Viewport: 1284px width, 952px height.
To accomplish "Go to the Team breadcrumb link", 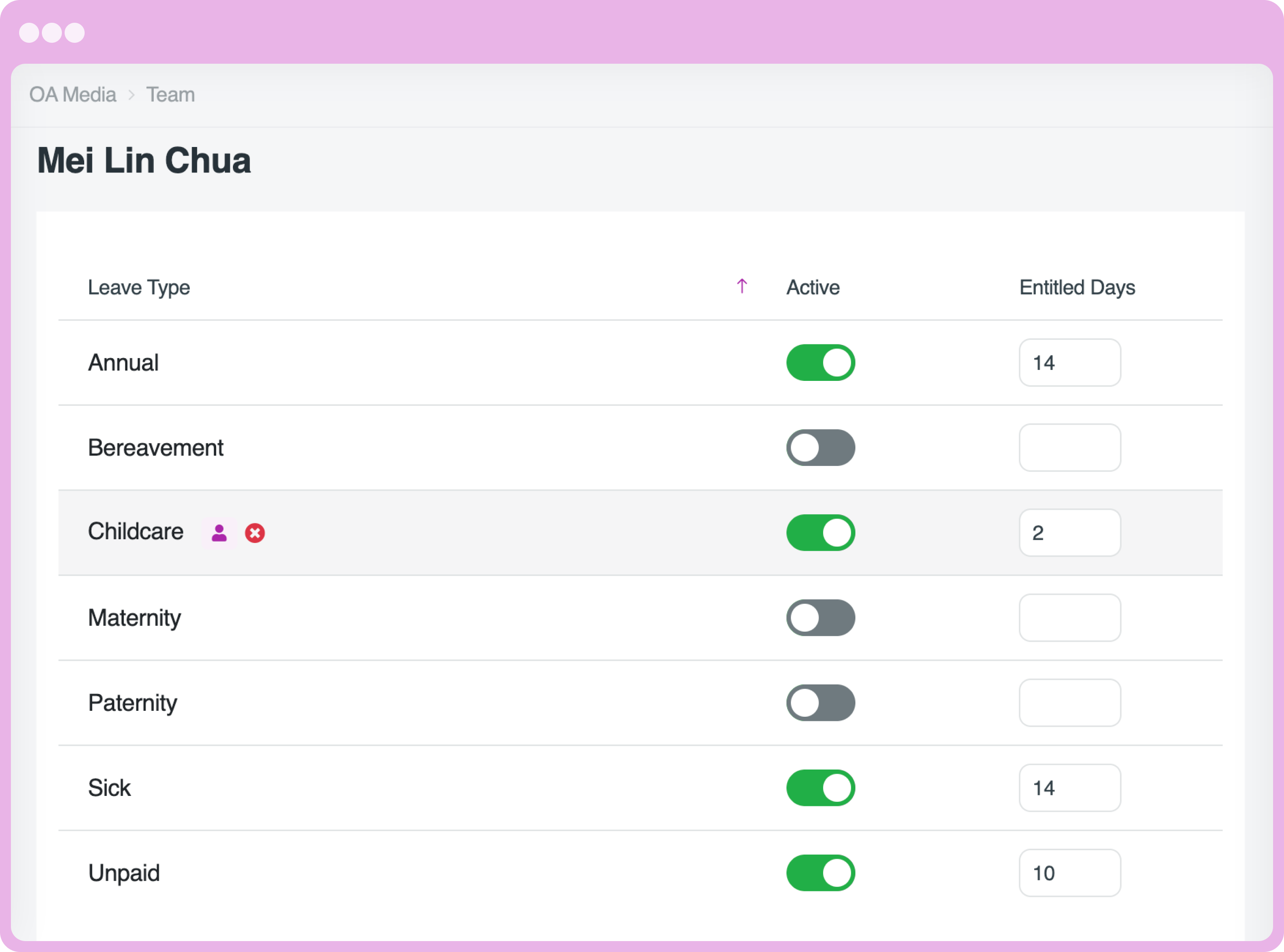I will pos(171,95).
